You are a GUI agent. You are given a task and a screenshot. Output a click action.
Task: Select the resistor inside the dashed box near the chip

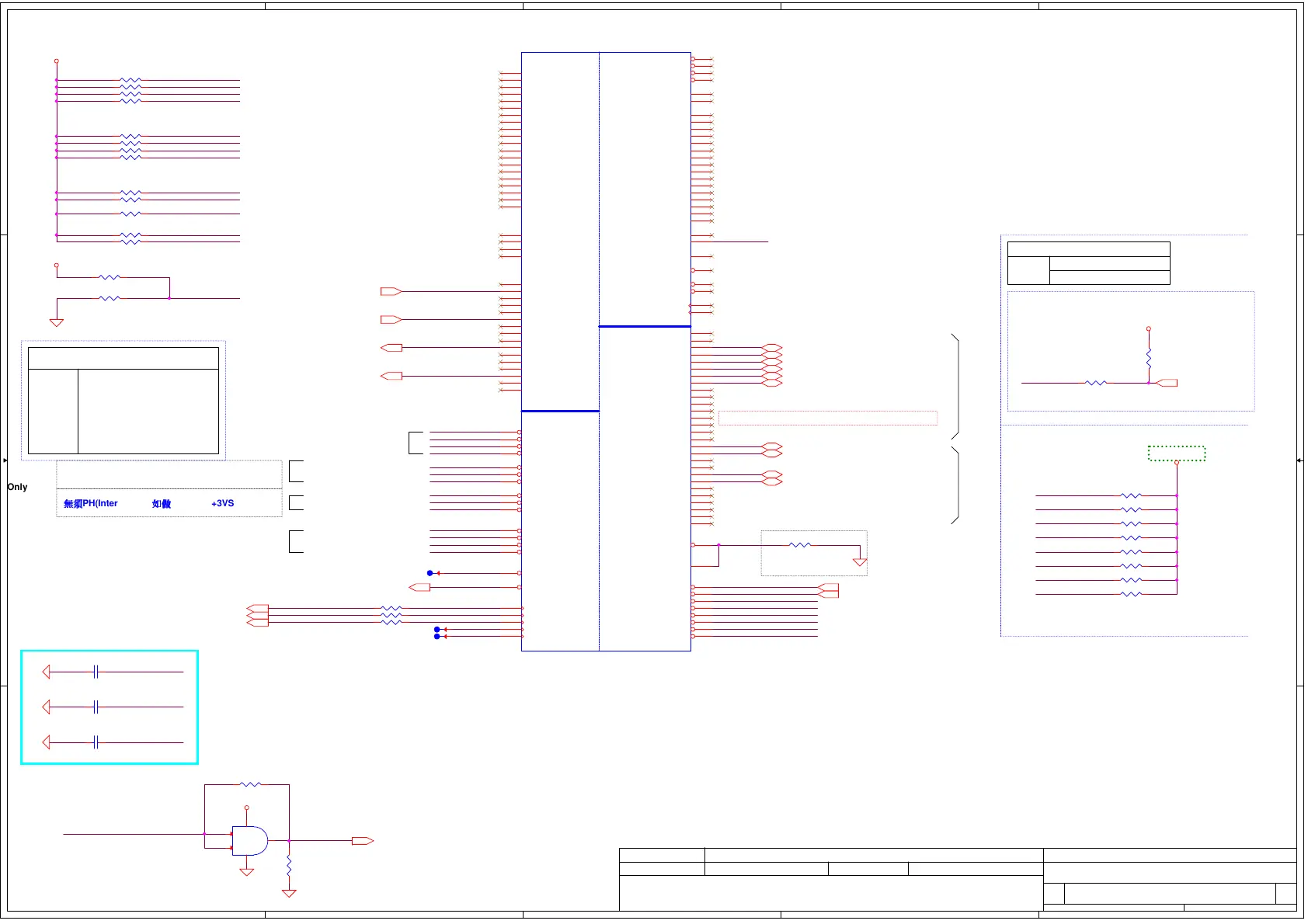coord(800,545)
